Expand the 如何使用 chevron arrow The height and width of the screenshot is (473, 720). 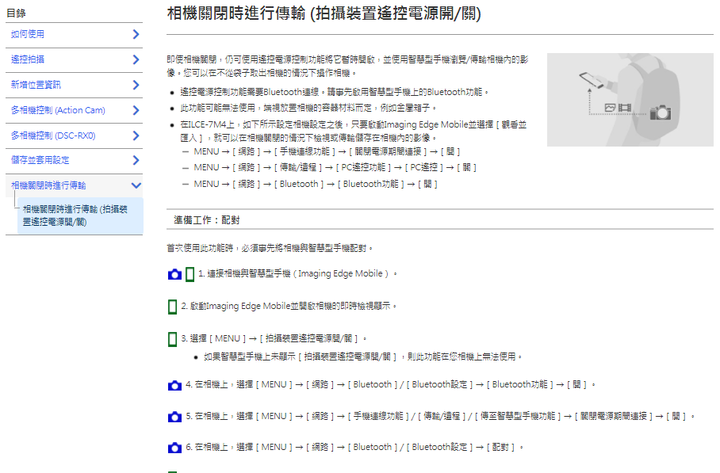pyautogui.click(x=135, y=34)
